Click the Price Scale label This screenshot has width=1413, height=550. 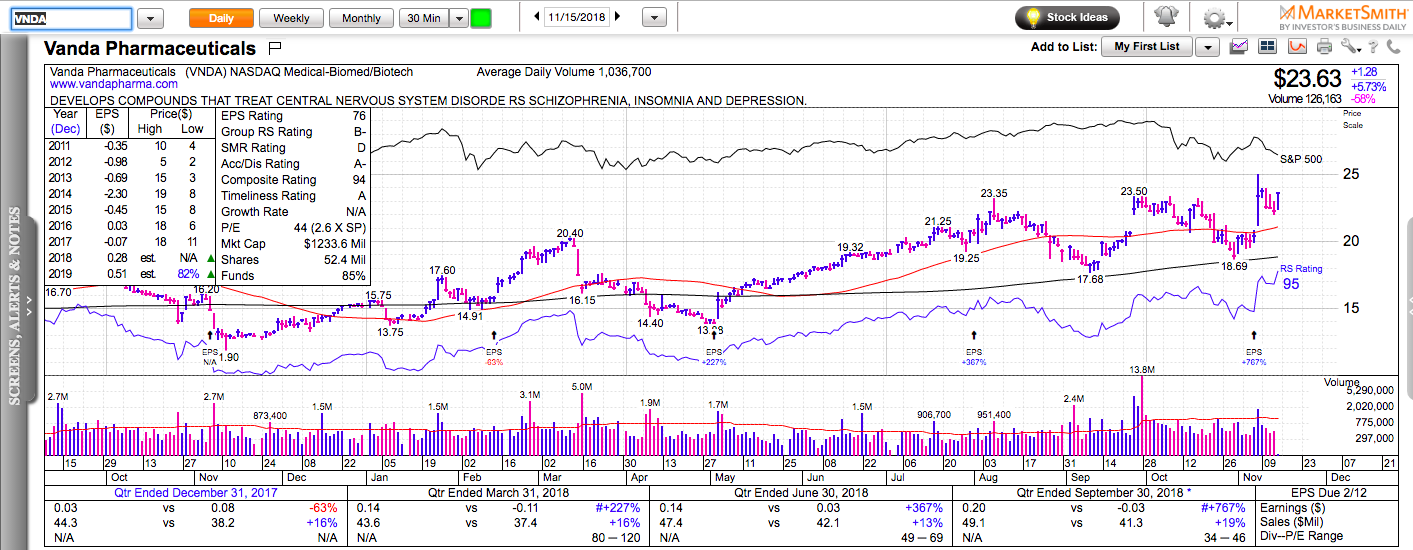click(x=1352, y=119)
